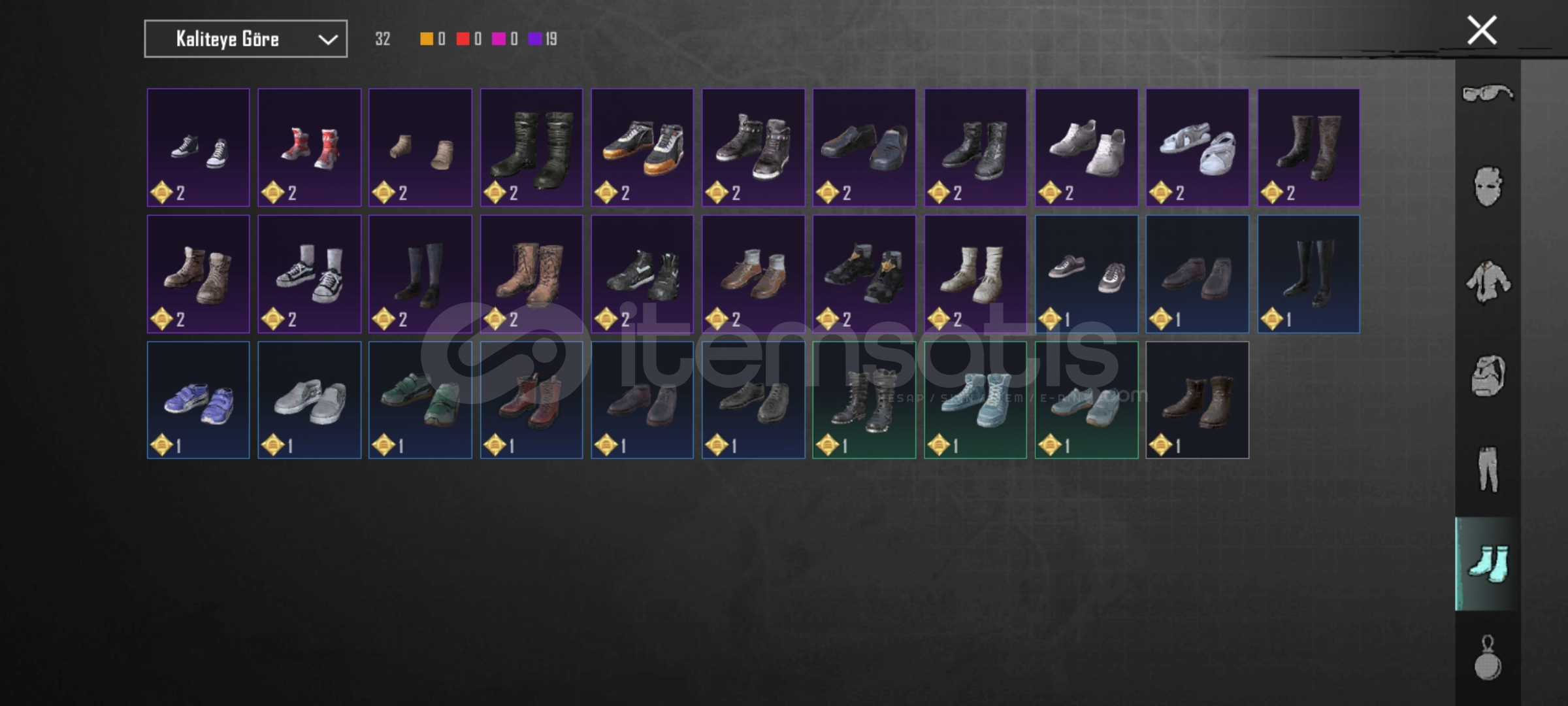Image resolution: width=1568 pixels, height=706 pixels.
Task: Select the black and orange sneakers item
Action: click(x=642, y=148)
